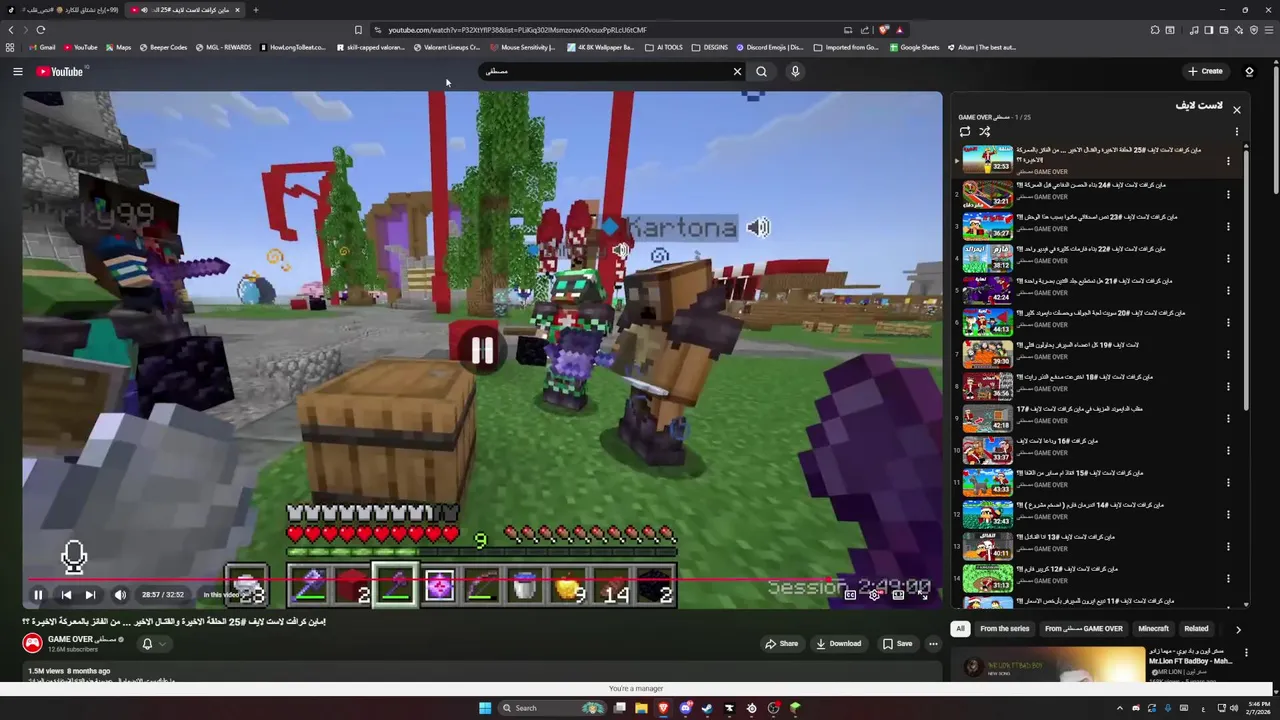Skip to next video in player
Viewport: 1280px width, 720px height.
point(90,595)
